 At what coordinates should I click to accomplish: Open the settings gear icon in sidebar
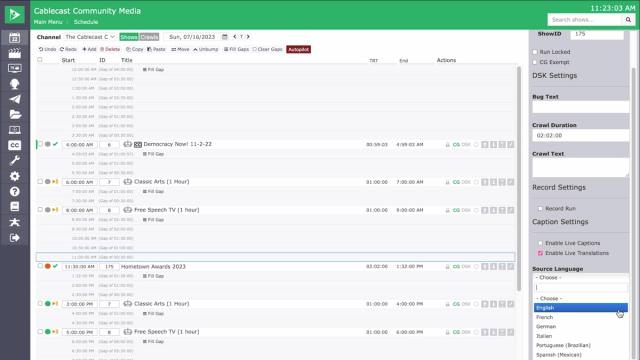point(15,176)
